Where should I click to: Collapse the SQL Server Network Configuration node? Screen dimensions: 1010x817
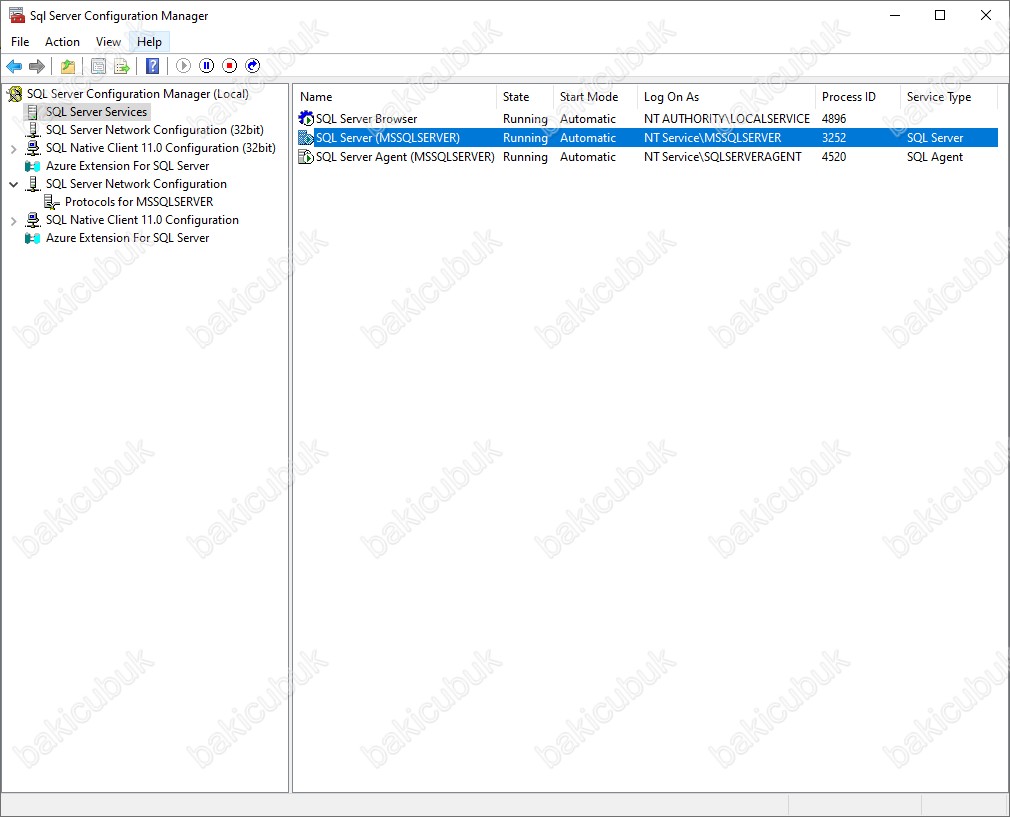point(13,184)
